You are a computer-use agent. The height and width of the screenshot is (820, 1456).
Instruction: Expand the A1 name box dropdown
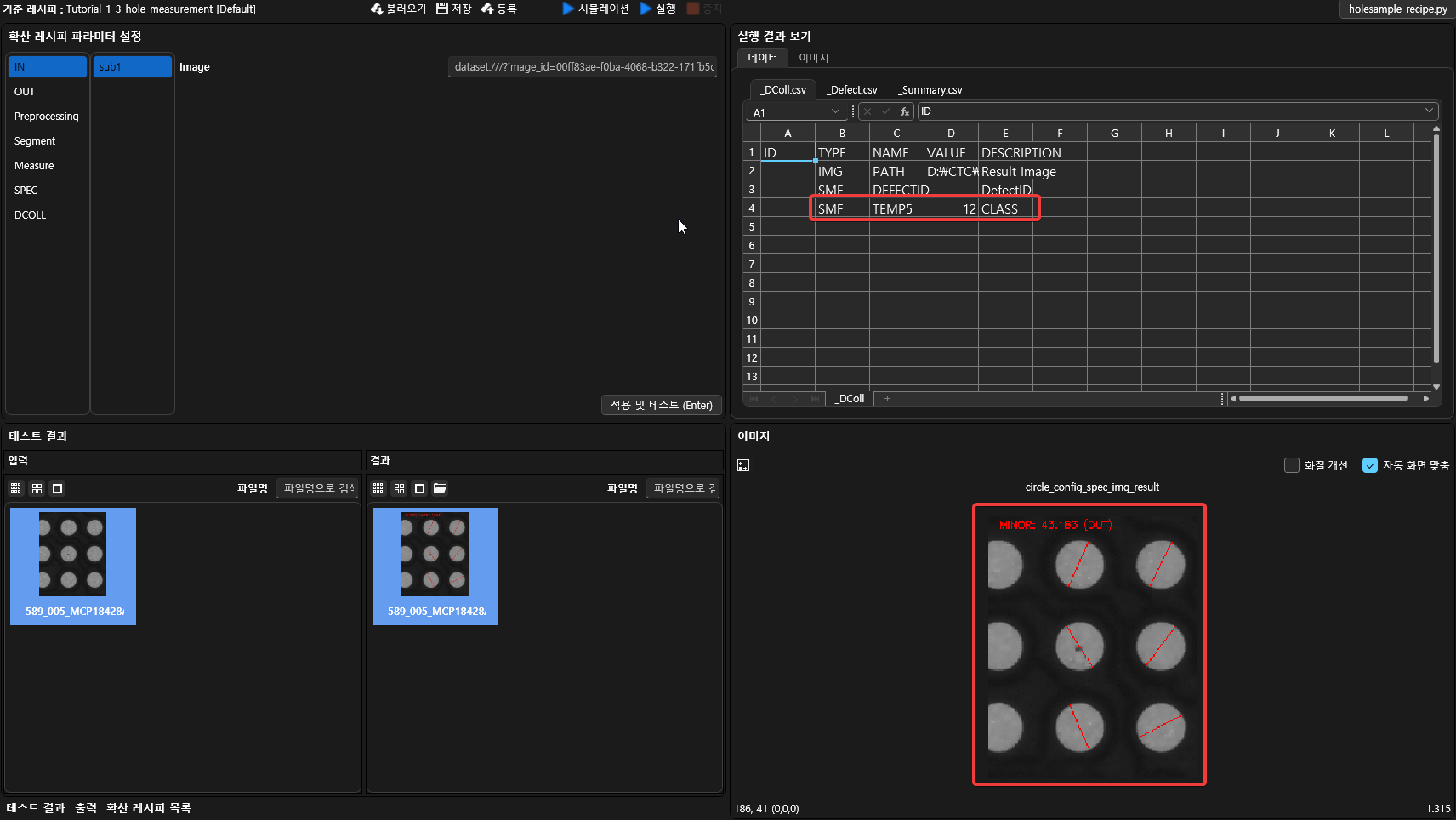835,111
